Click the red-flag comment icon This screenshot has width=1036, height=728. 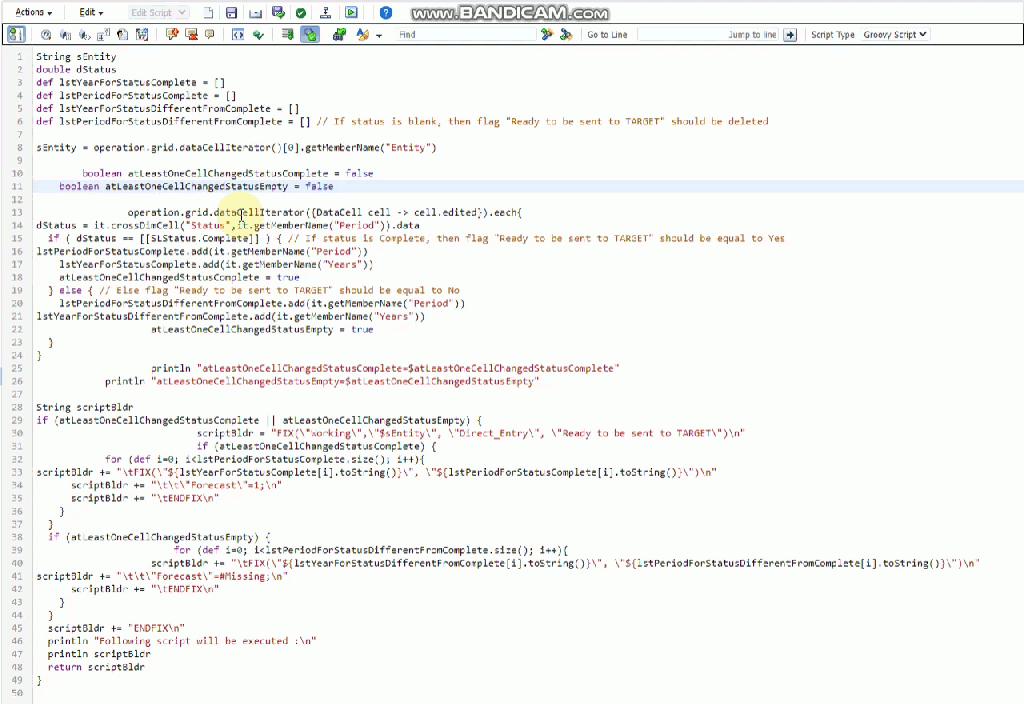pyautogui.click(x=172, y=34)
